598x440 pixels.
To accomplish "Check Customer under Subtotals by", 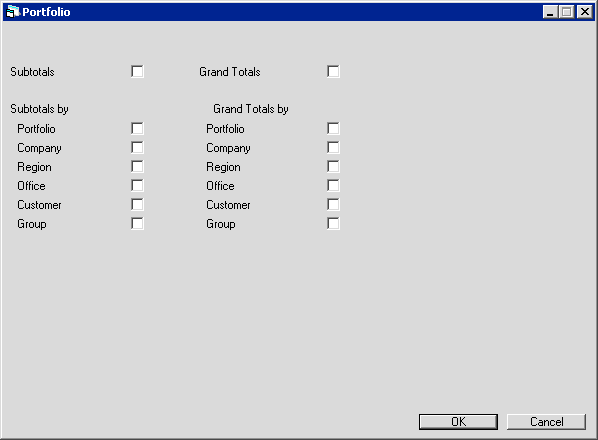I will 137,205.
